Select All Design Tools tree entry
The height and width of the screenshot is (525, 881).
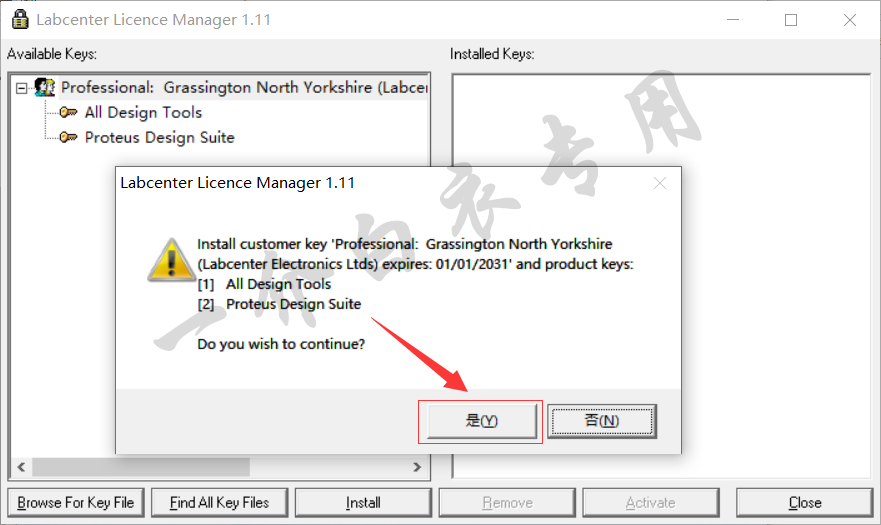143,112
